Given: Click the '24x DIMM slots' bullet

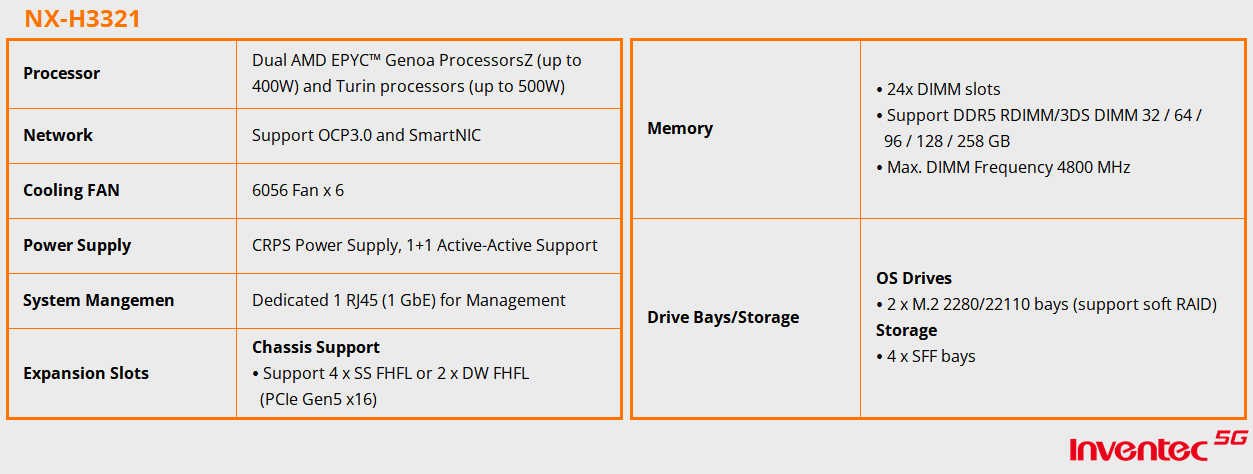Looking at the screenshot, I should (937, 89).
